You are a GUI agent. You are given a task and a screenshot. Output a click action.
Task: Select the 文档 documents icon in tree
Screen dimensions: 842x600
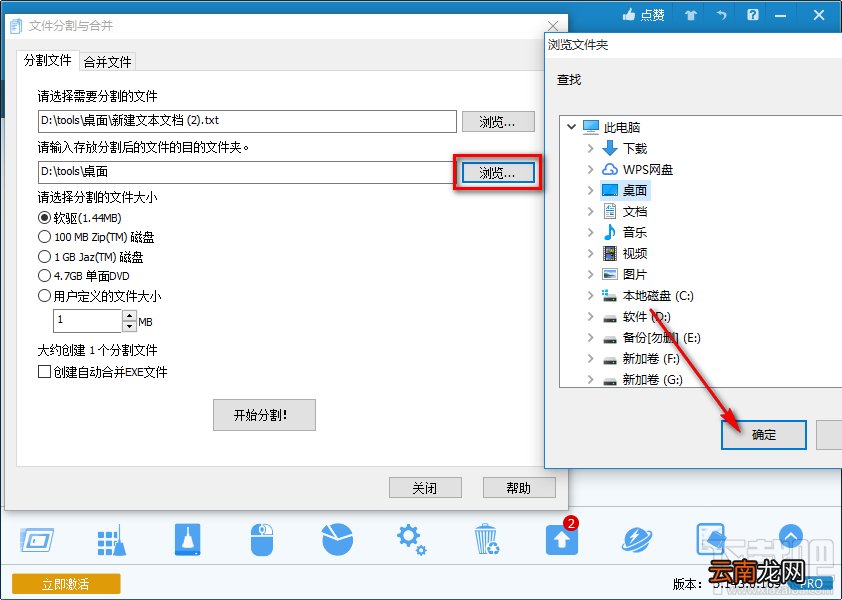[609, 211]
